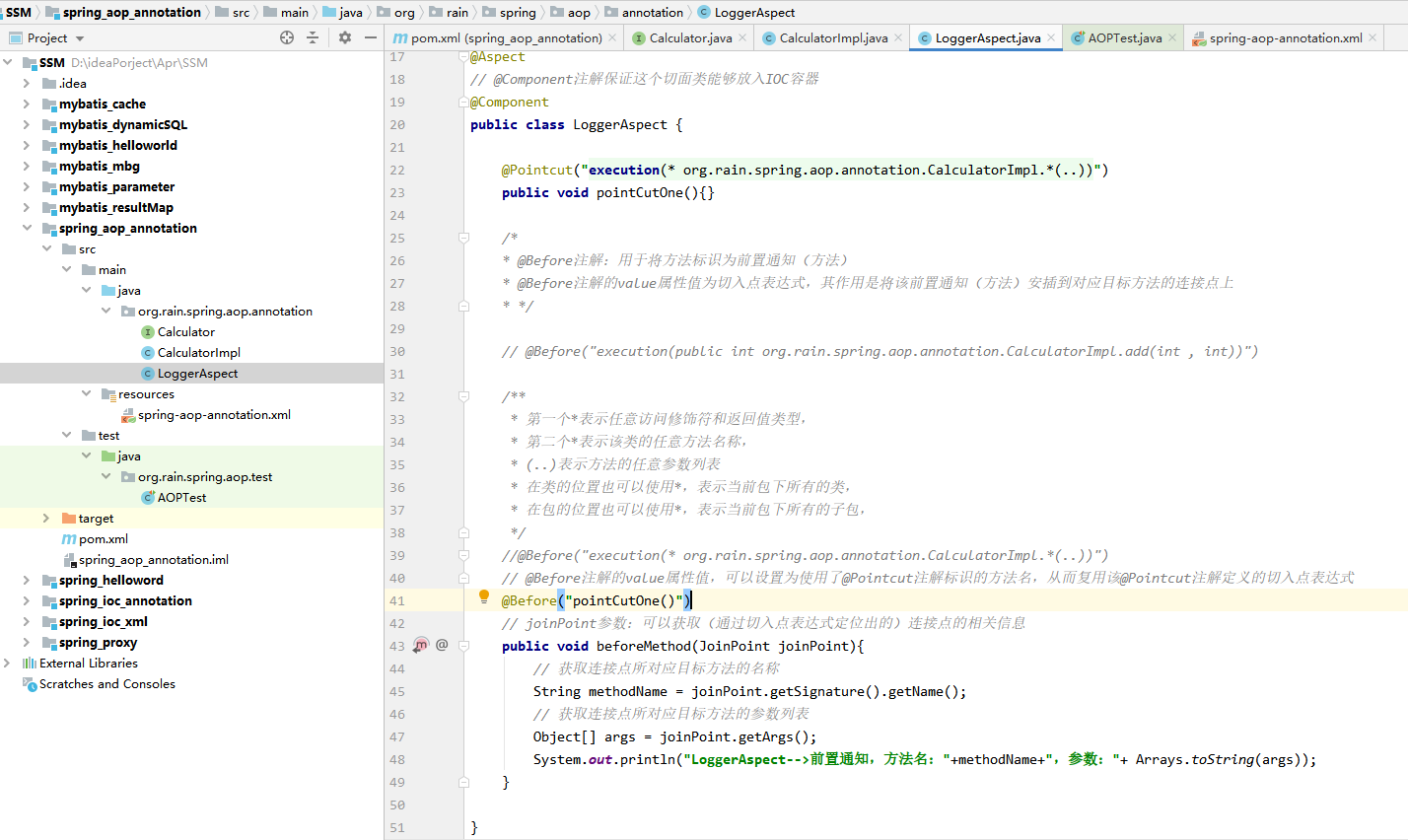This screenshot has height=840, width=1408.
Task: Click spring_aop_annotation breadcrumb
Action: pyautogui.click(x=131, y=12)
